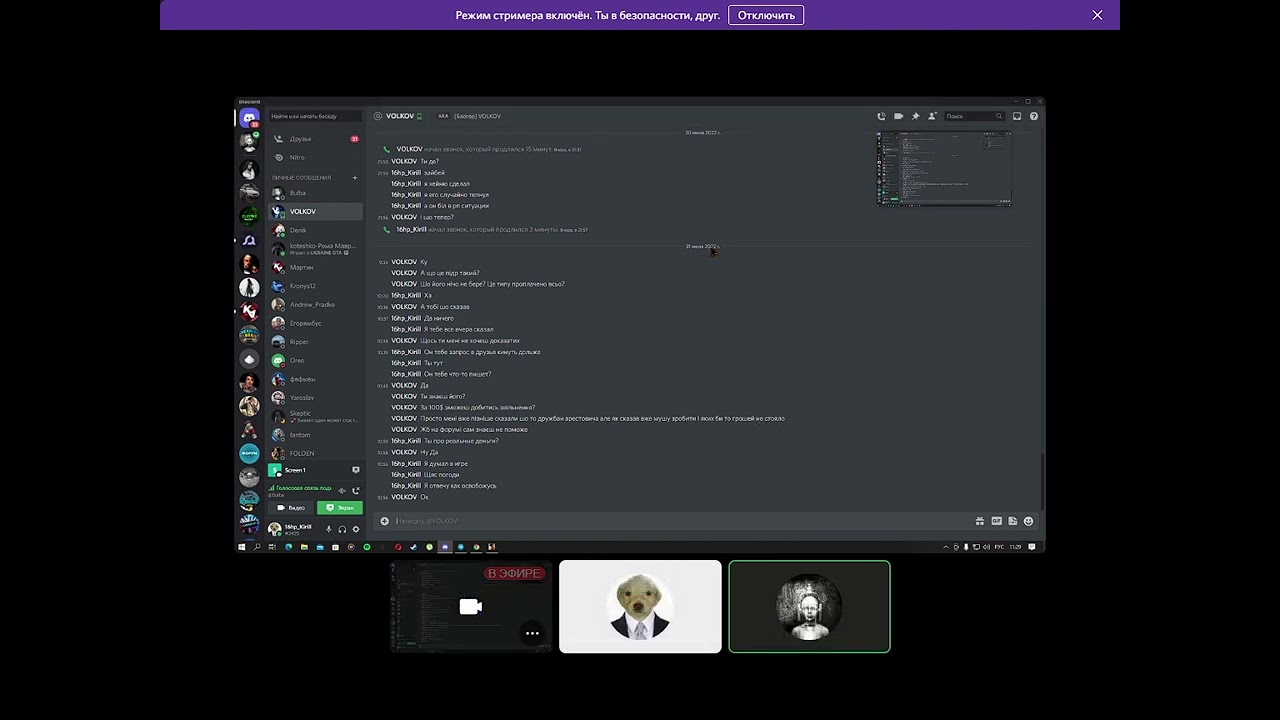1280x720 pixels.
Task: Open the Мартин direct message
Action: 315,267
